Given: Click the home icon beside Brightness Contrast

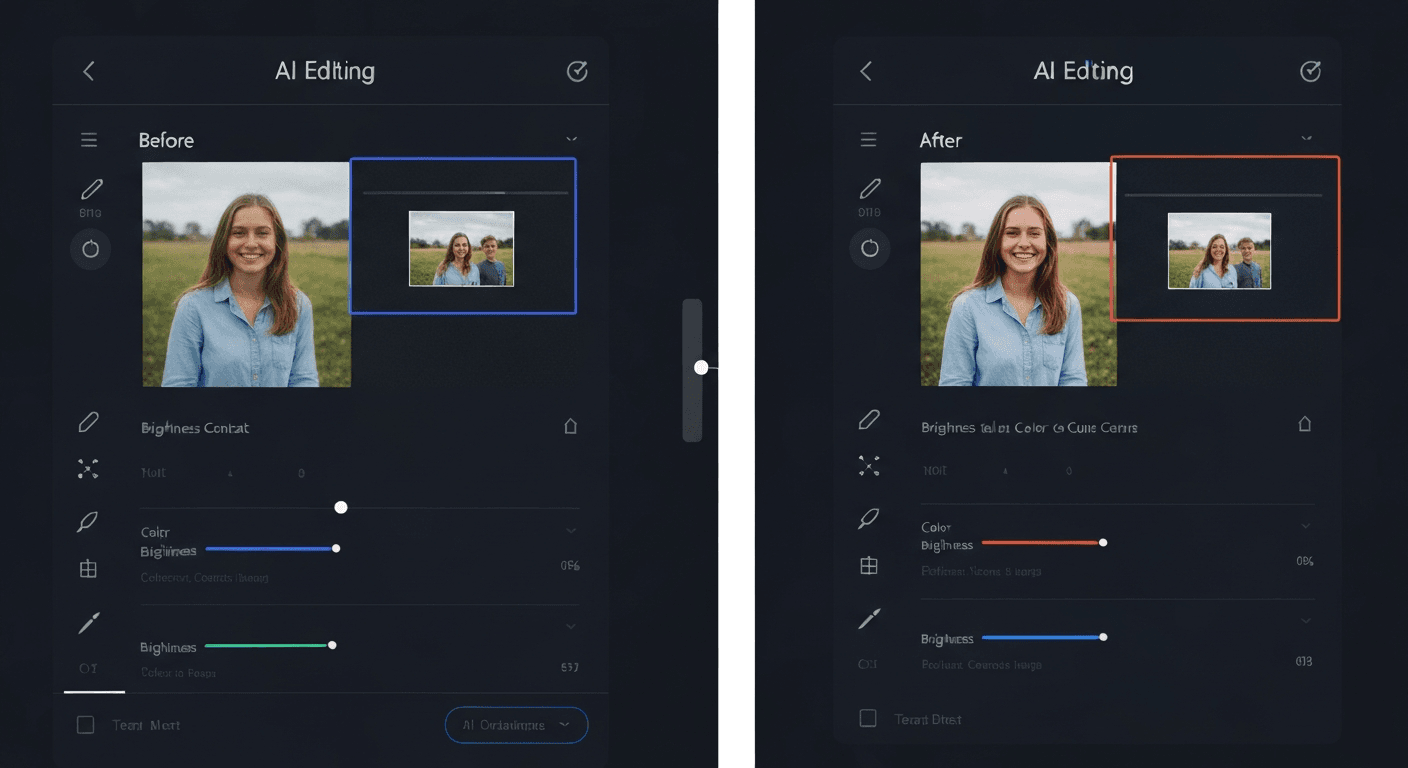Looking at the screenshot, I should pyautogui.click(x=571, y=425).
